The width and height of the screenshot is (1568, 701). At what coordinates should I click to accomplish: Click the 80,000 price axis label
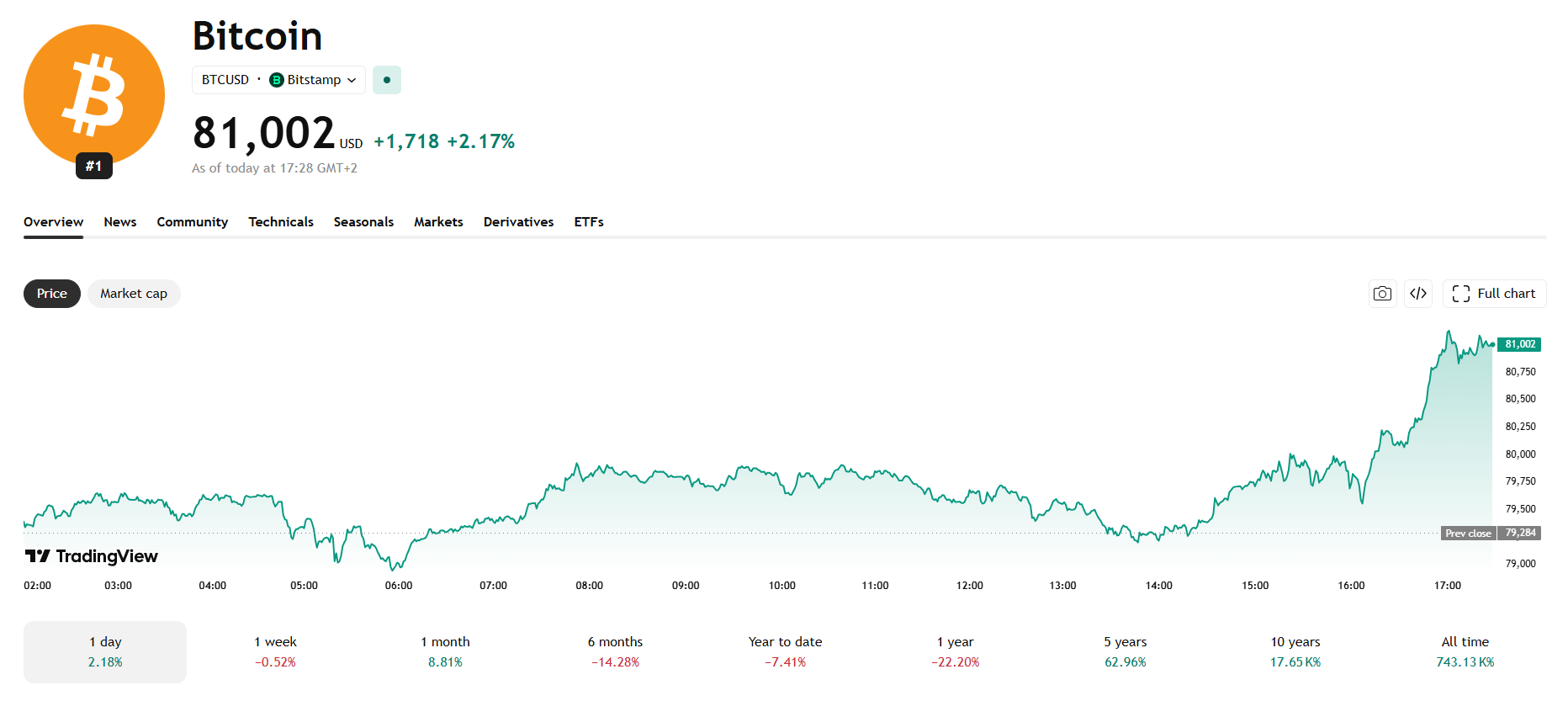(x=1520, y=454)
